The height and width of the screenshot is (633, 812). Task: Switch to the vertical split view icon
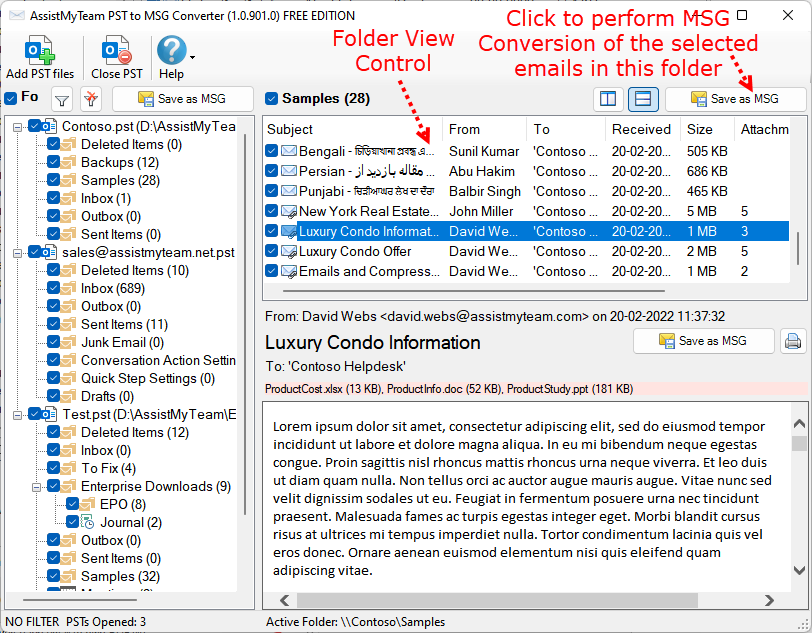tap(607, 99)
